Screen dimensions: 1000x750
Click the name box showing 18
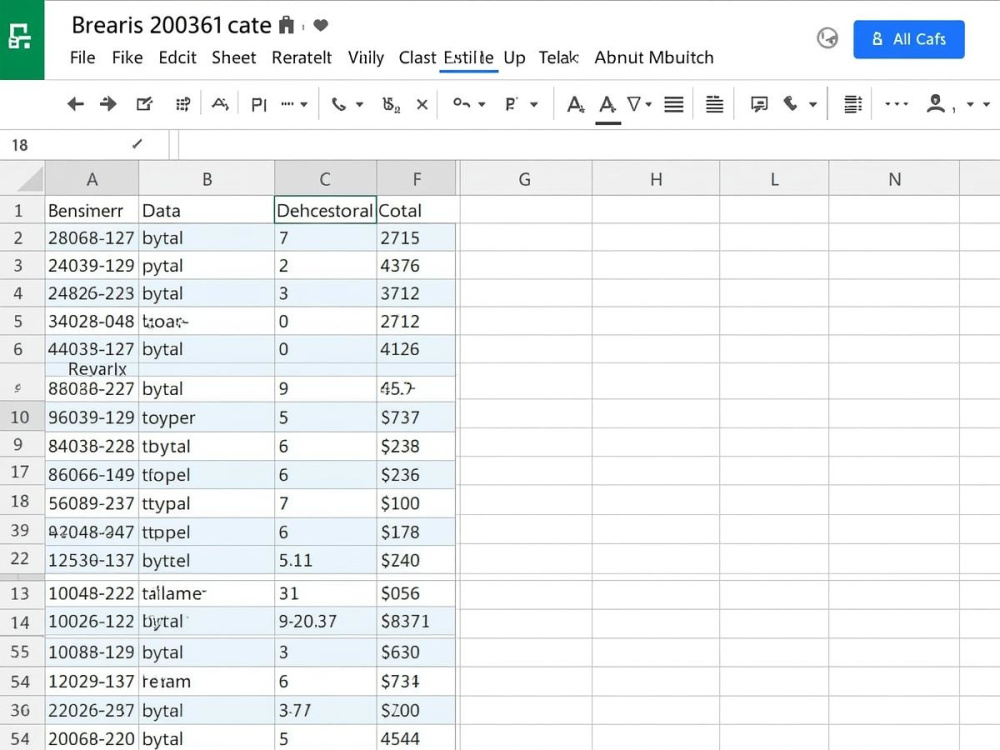point(84,145)
